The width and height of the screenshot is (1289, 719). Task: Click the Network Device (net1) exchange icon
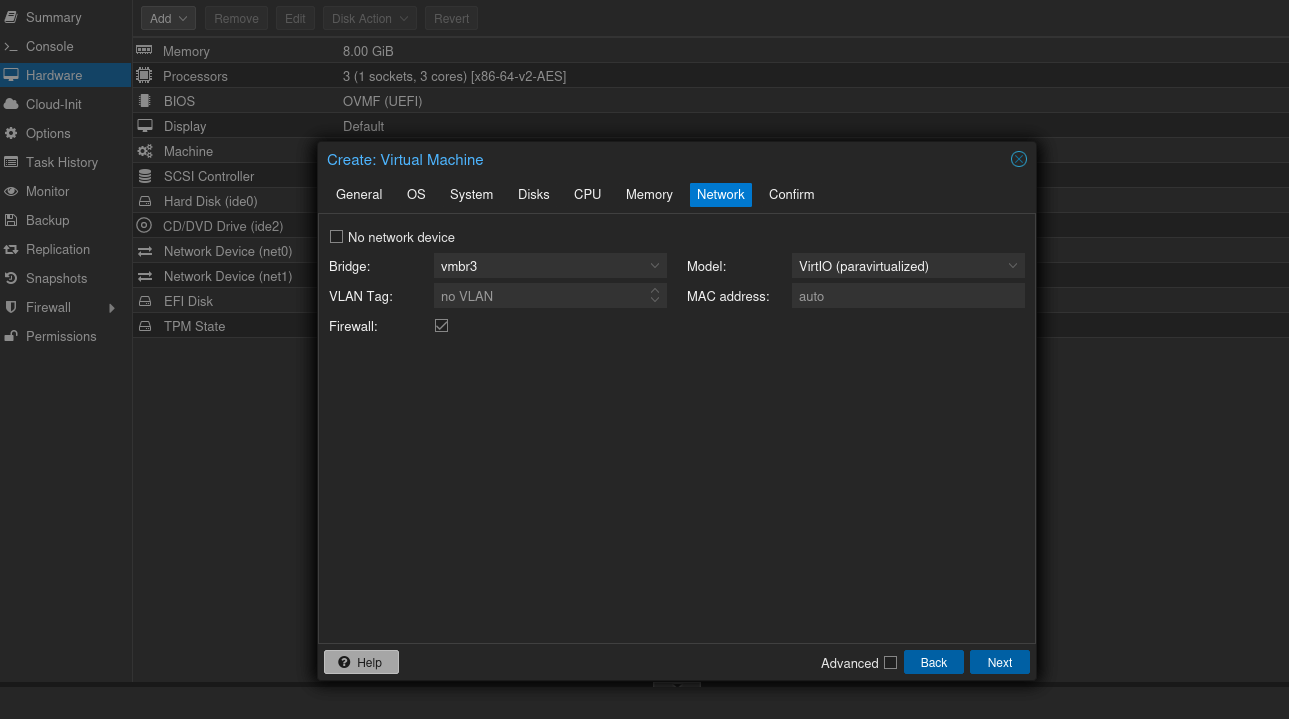click(x=145, y=276)
